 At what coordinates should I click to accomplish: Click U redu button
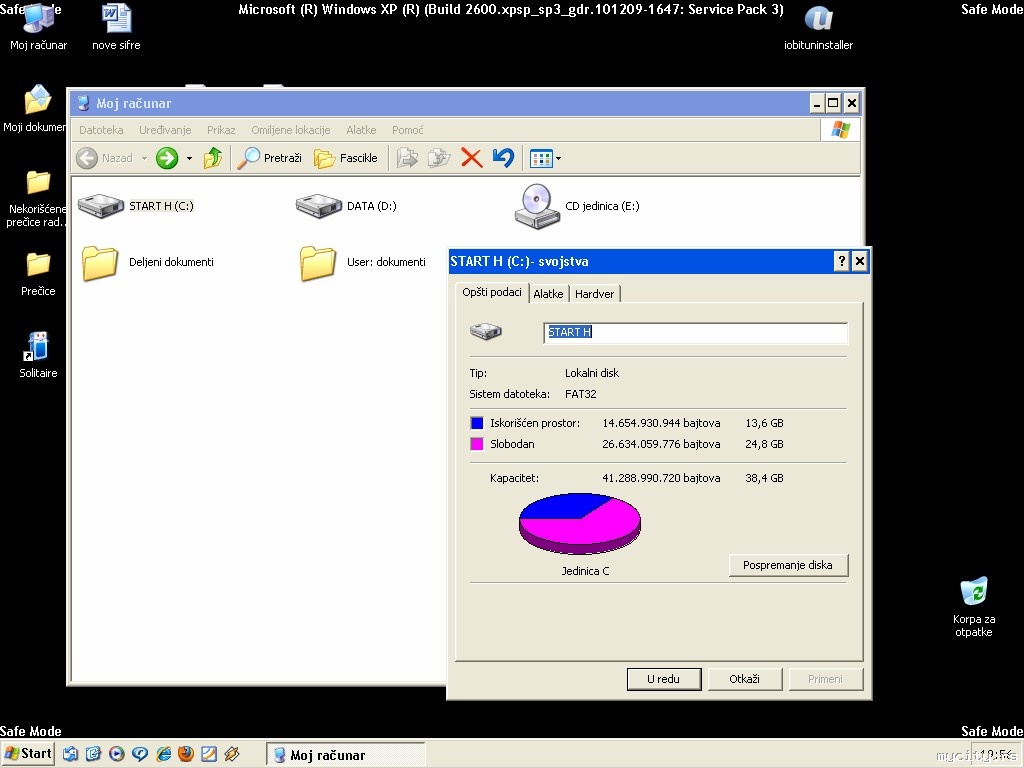point(664,679)
